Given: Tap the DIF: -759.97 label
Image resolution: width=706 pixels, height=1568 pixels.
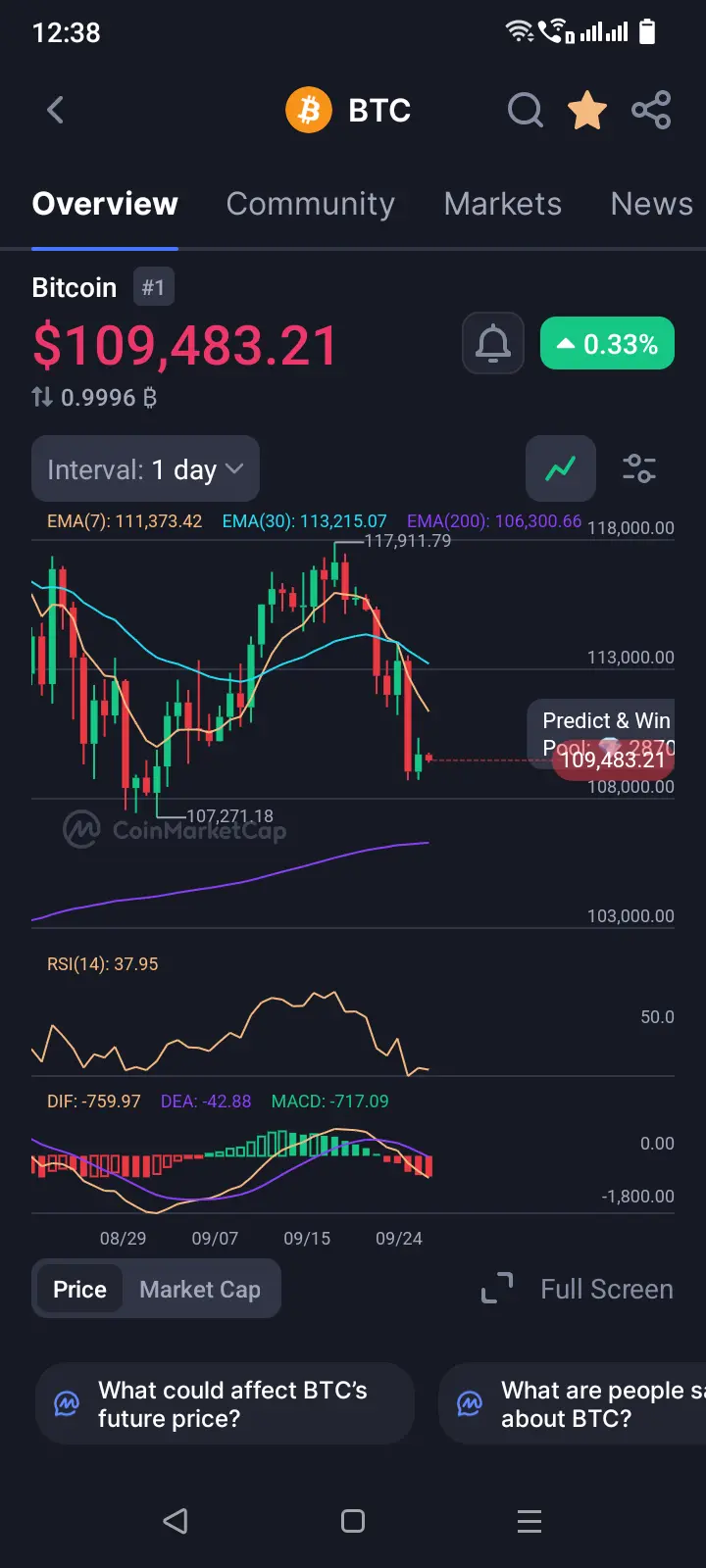Looking at the screenshot, I should [93, 1102].
